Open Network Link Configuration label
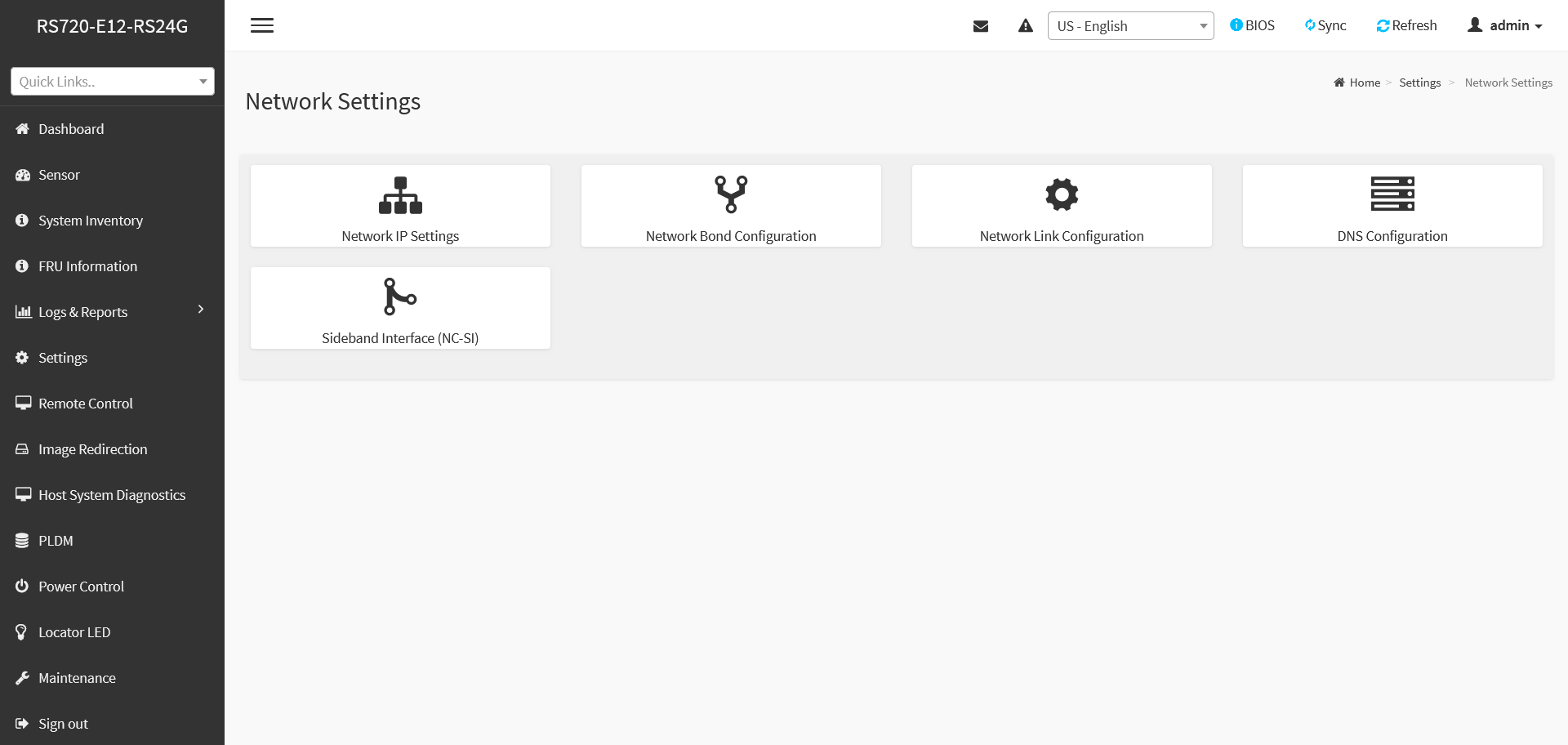The height and width of the screenshot is (745, 1568). pos(1062,236)
